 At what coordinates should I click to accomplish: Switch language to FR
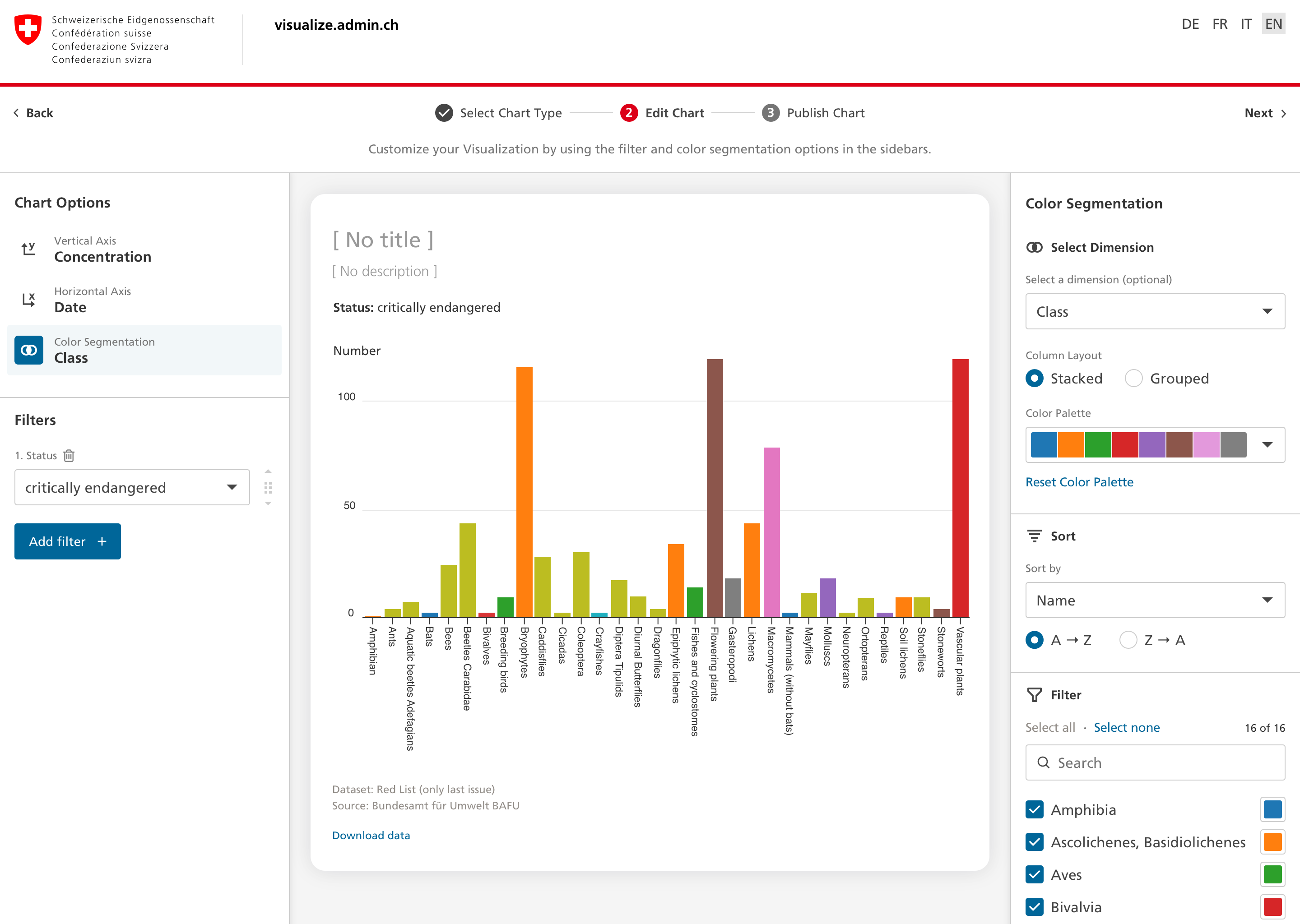(x=1220, y=24)
